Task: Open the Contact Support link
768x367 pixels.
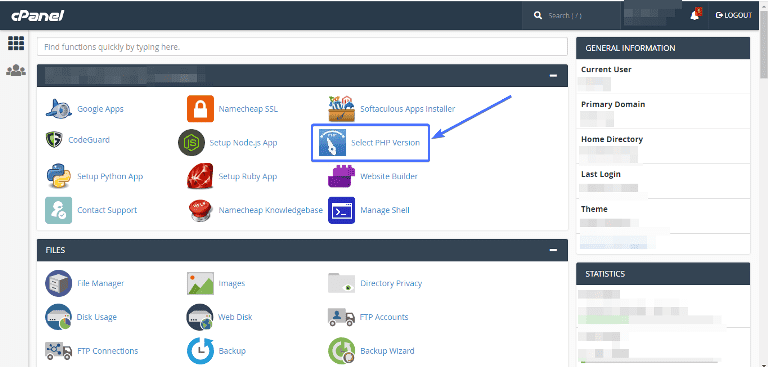Action: coord(107,210)
